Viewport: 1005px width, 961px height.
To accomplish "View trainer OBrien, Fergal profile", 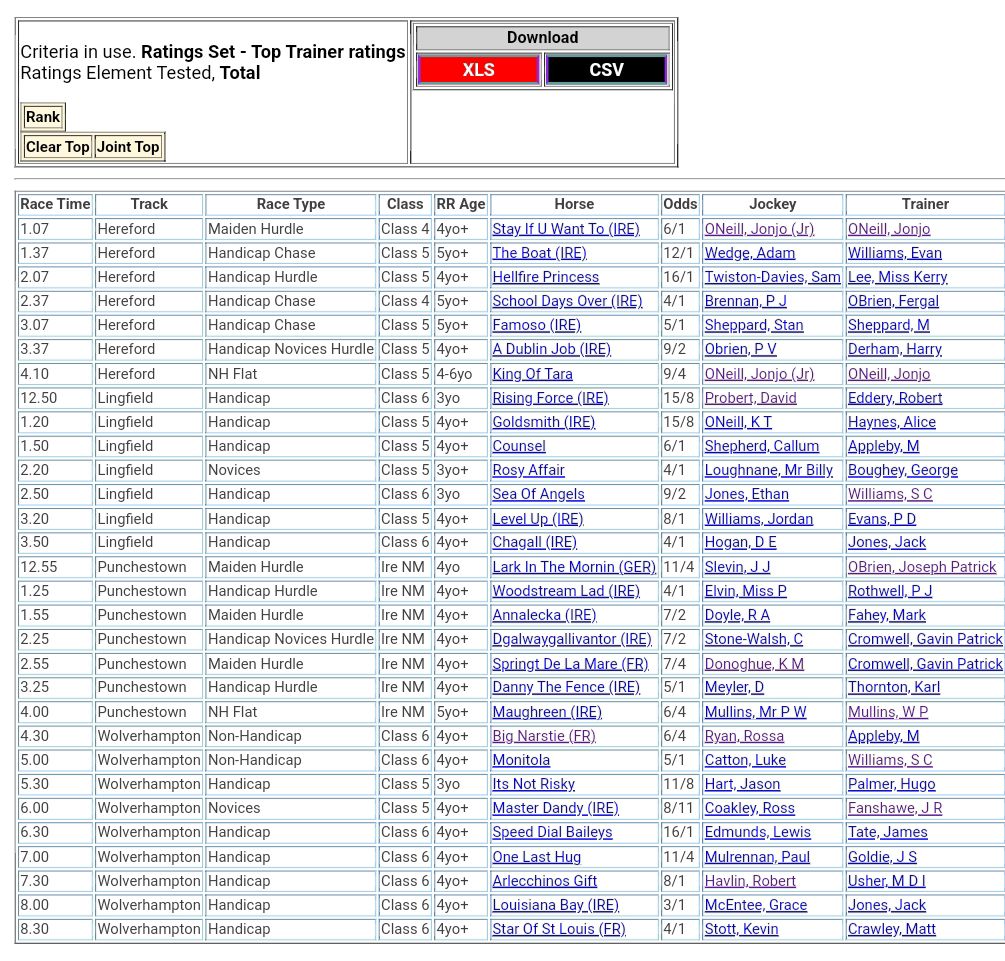I will click(x=893, y=301).
